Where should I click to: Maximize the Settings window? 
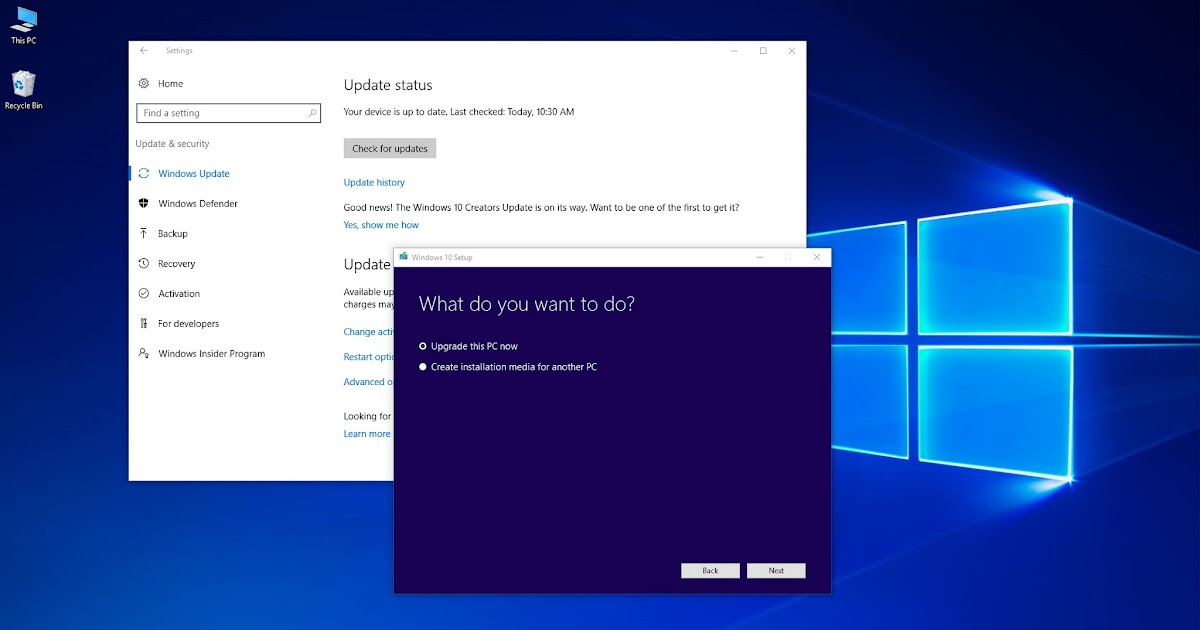763,50
